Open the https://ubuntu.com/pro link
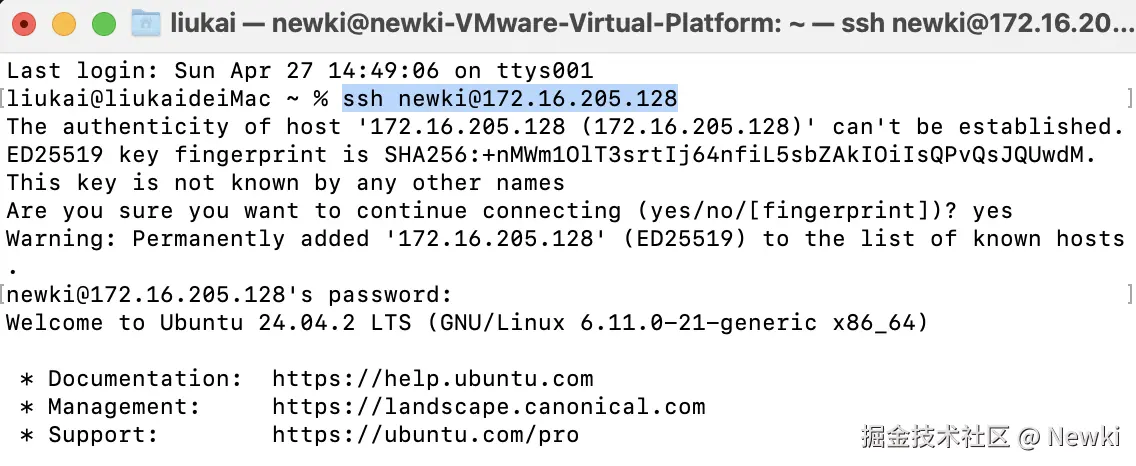This screenshot has width=1136, height=466. click(x=425, y=435)
